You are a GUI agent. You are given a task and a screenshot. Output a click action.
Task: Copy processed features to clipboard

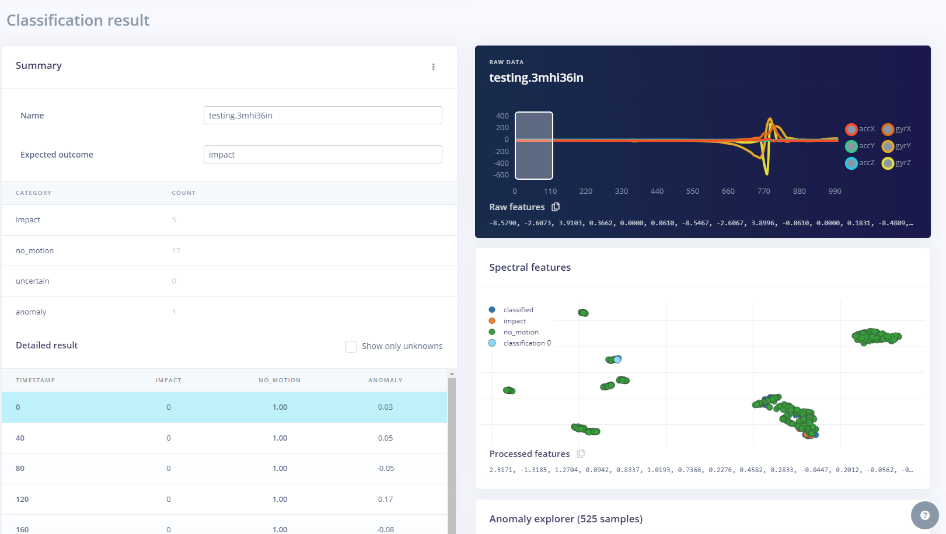581,454
